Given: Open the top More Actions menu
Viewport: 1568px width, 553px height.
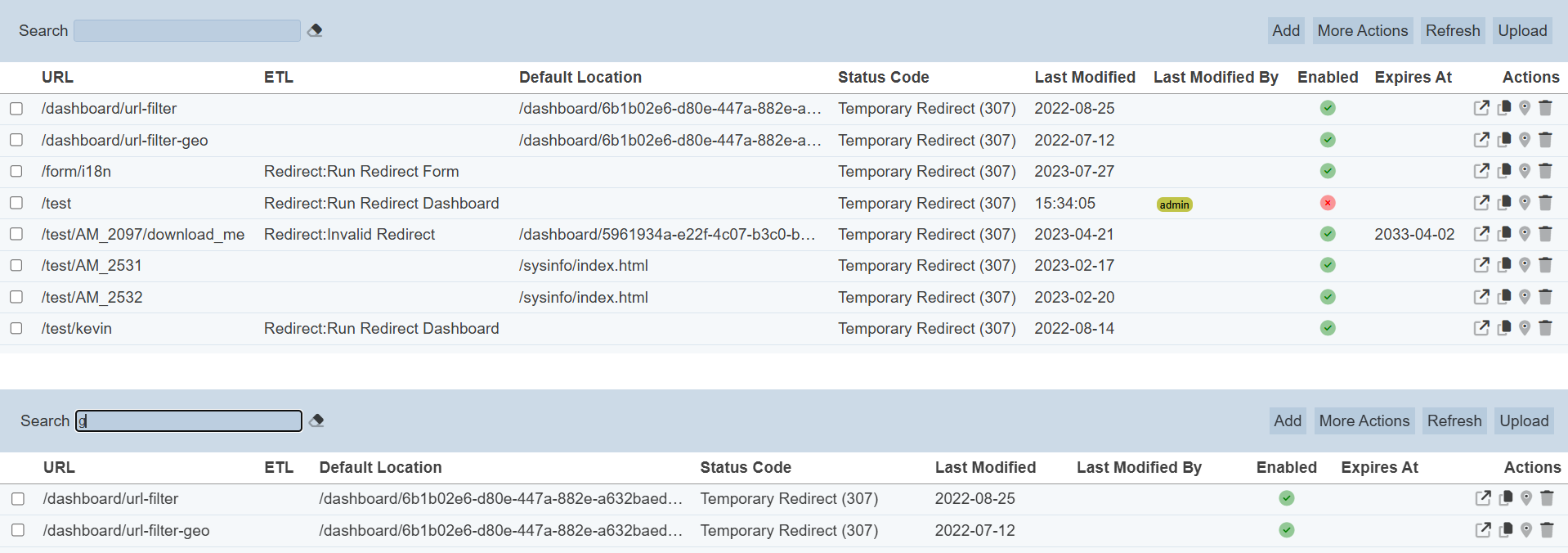Looking at the screenshot, I should [x=1362, y=30].
